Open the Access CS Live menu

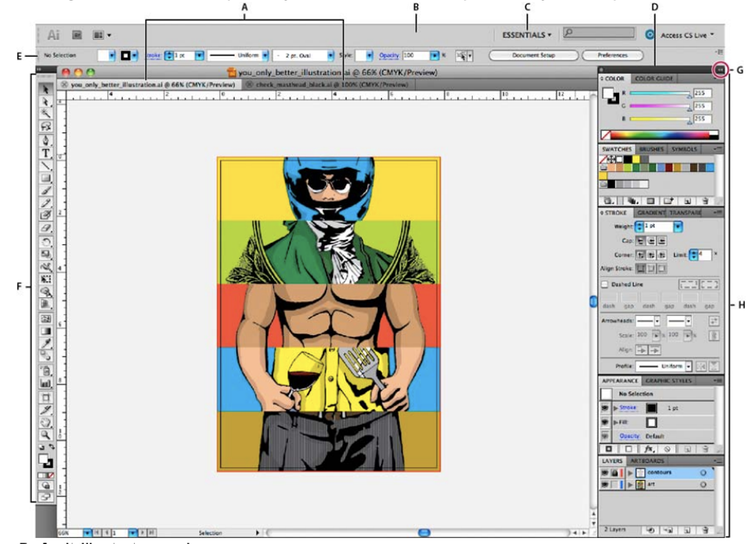[x=687, y=35]
